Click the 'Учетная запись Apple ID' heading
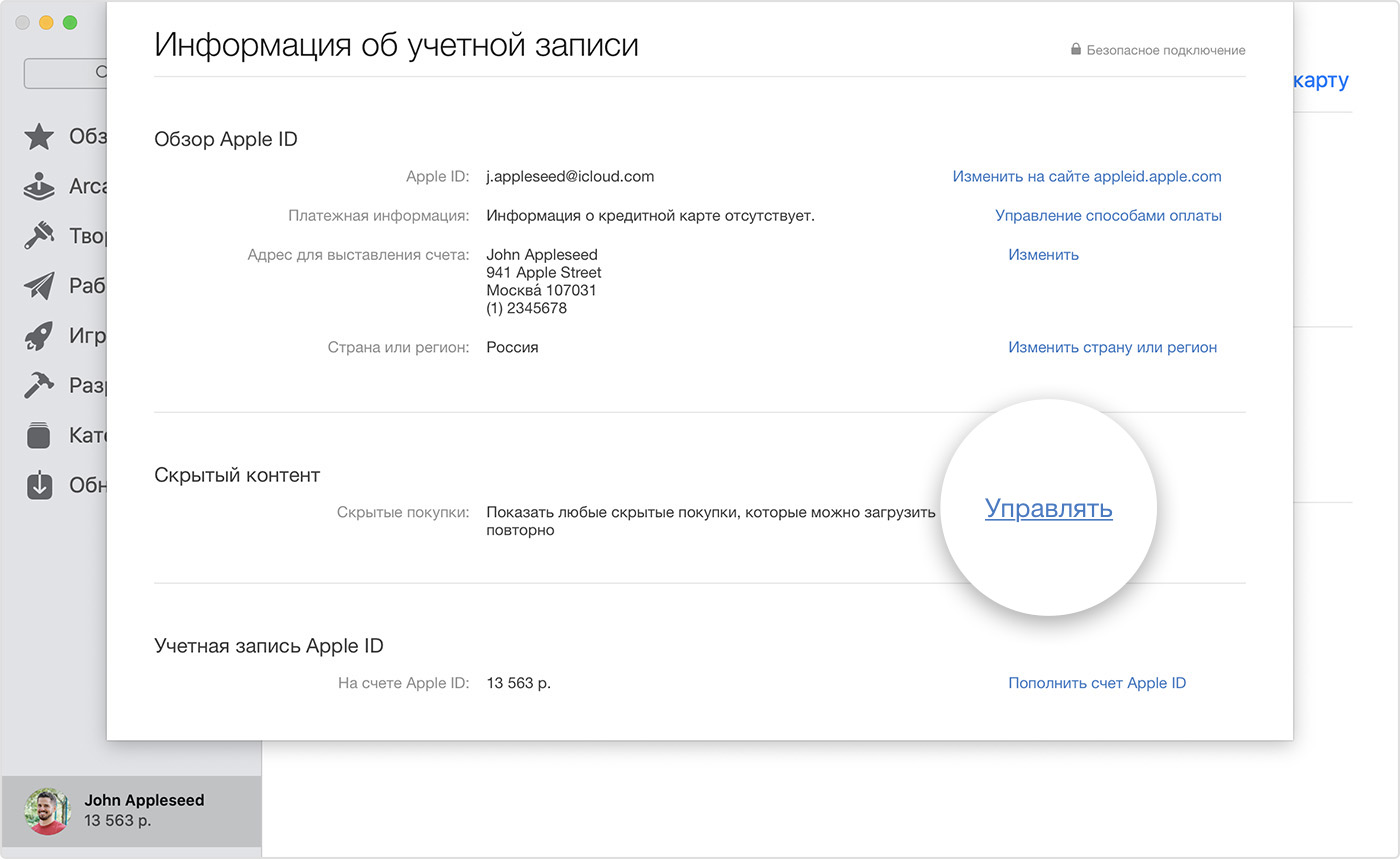 [x=269, y=645]
